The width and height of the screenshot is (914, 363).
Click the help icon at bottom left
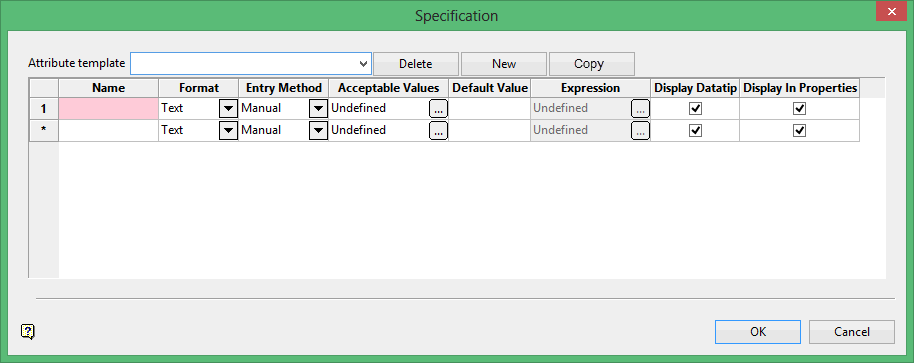point(28,332)
